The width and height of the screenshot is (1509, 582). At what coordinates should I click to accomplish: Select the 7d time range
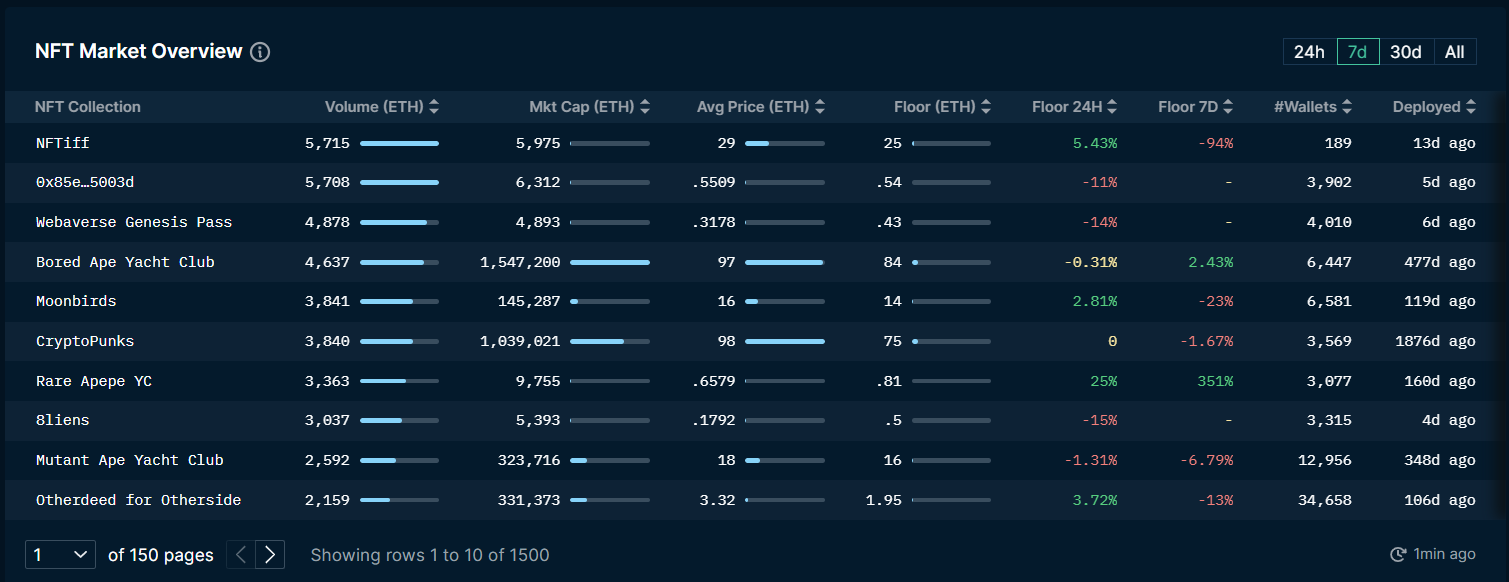(1357, 52)
